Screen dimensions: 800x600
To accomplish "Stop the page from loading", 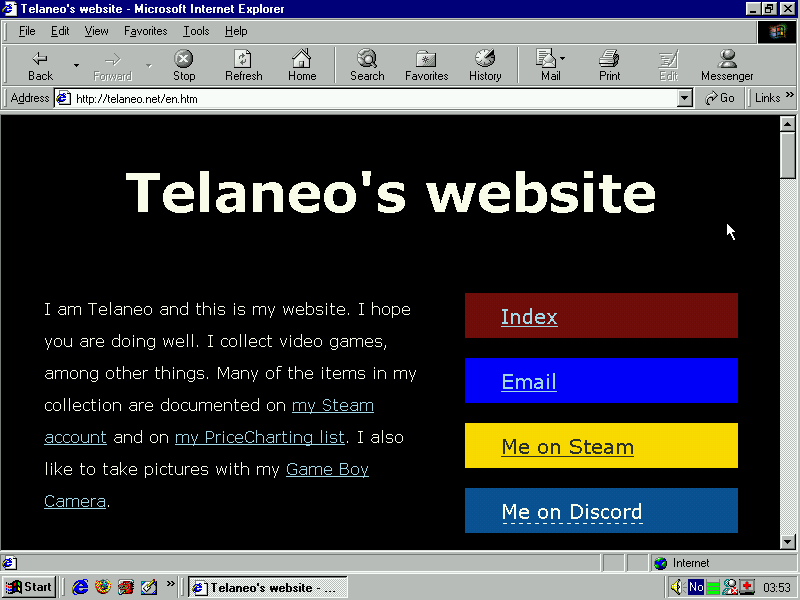I will [184, 66].
